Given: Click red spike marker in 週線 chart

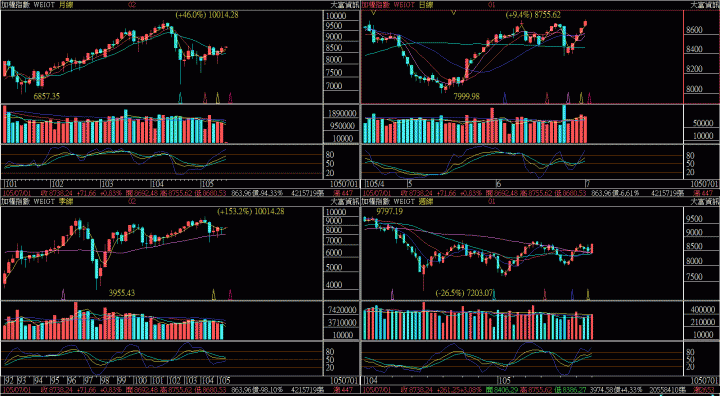Looking at the screenshot, I should coord(545,294).
